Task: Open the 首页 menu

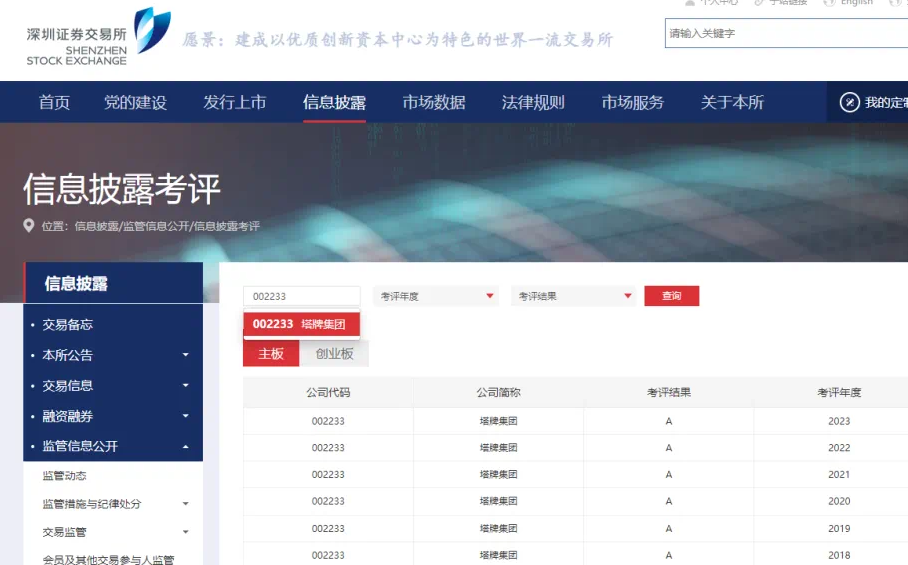Action: (54, 102)
